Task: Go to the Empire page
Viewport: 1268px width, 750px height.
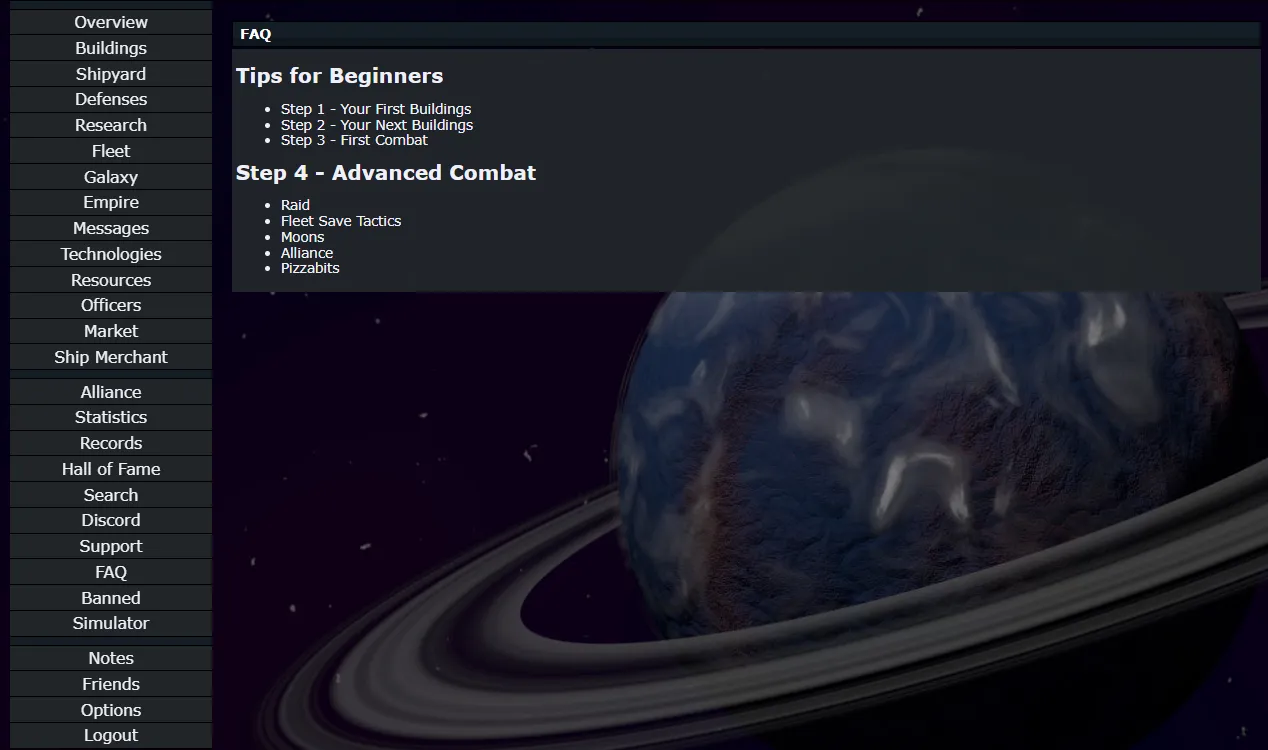Action: pyautogui.click(x=111, y=202)
